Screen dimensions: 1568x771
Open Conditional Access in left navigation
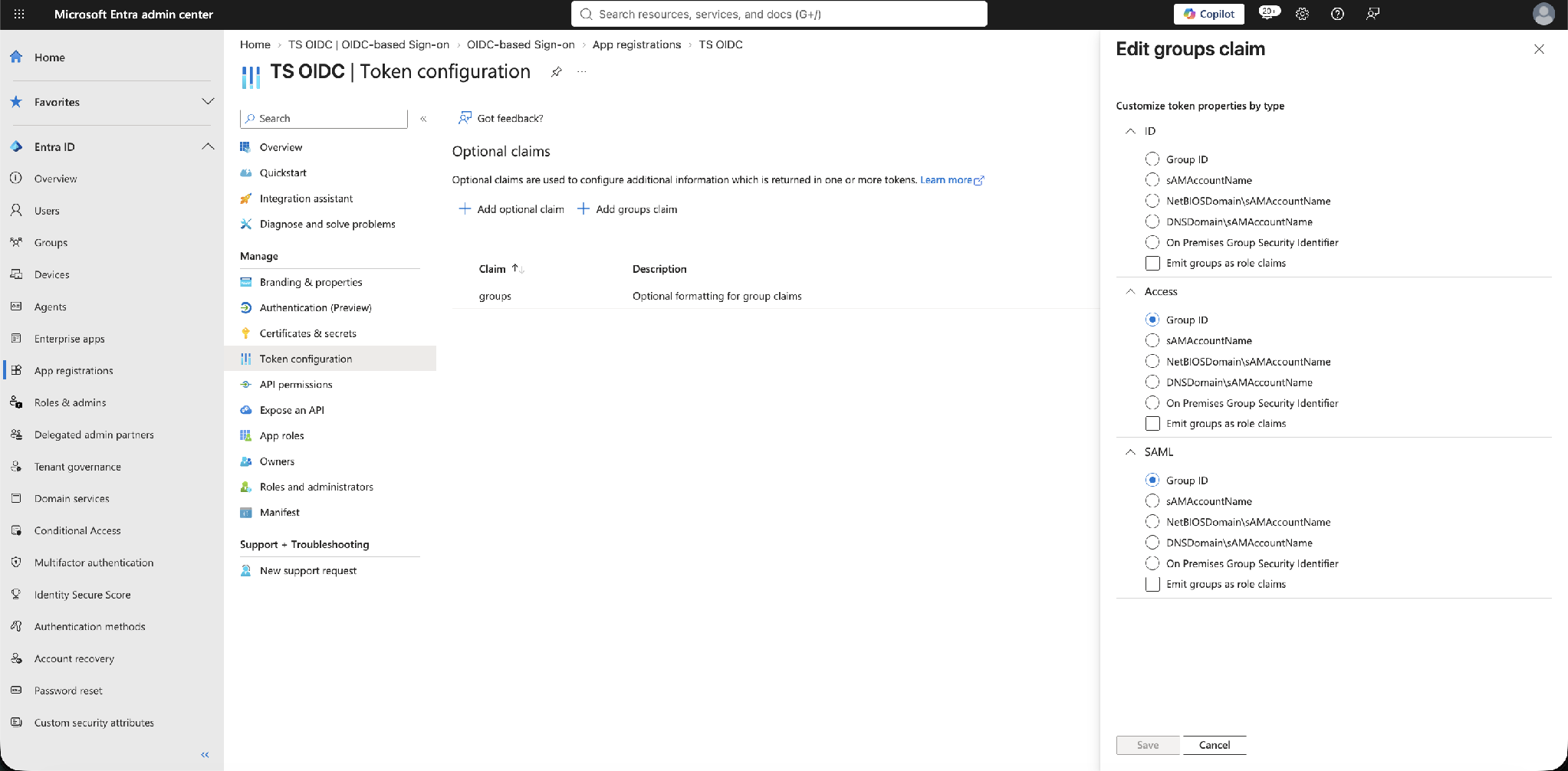click(77, 530)
